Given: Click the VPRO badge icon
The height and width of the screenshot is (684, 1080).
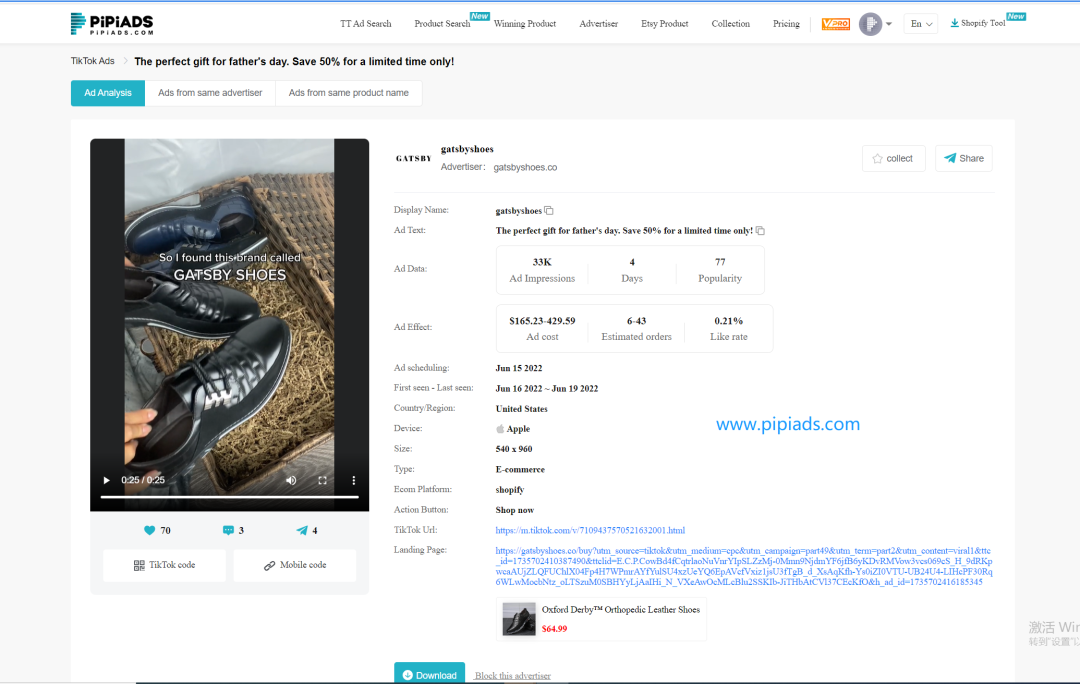Looking at the screenshot, I should pos(835,24).
